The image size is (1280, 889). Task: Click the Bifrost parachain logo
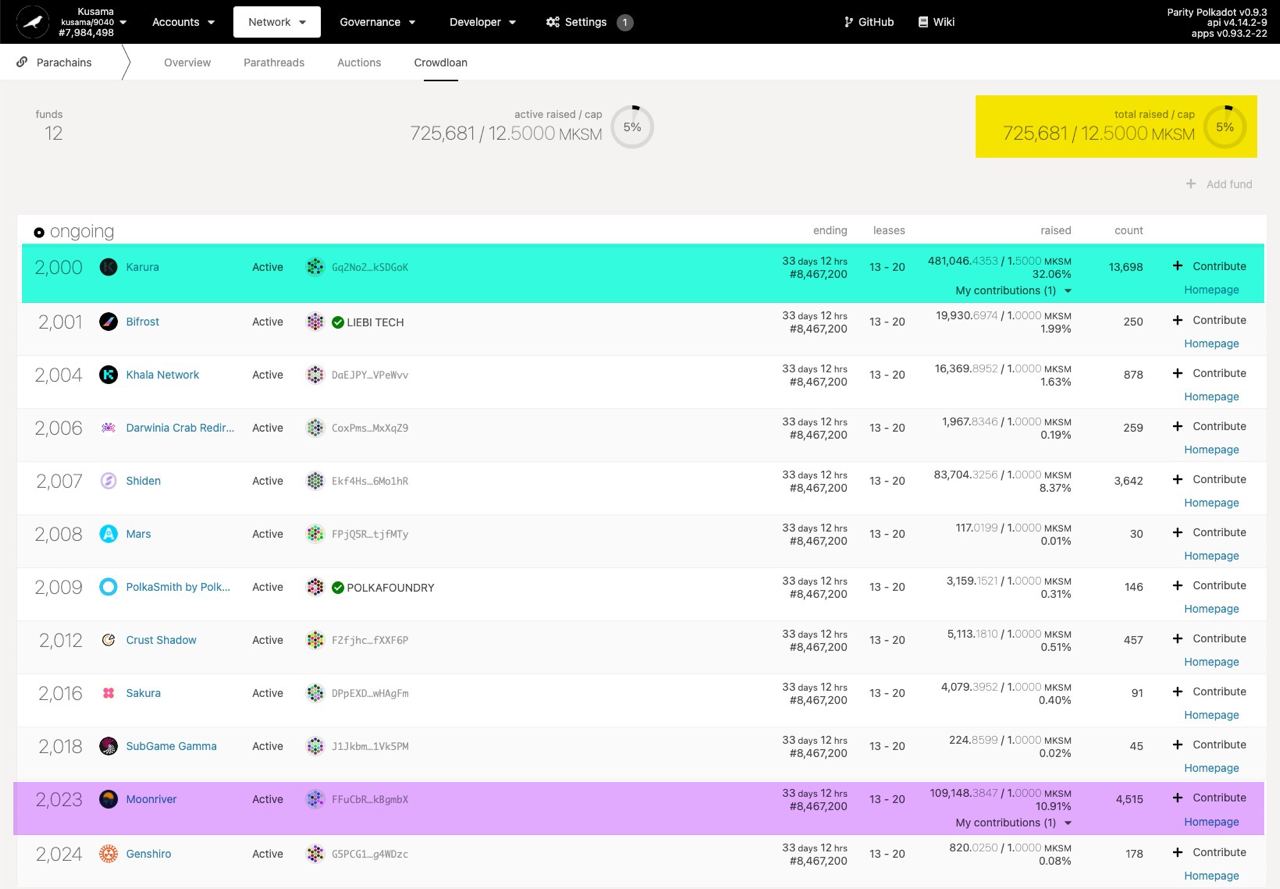coord(109,322)
